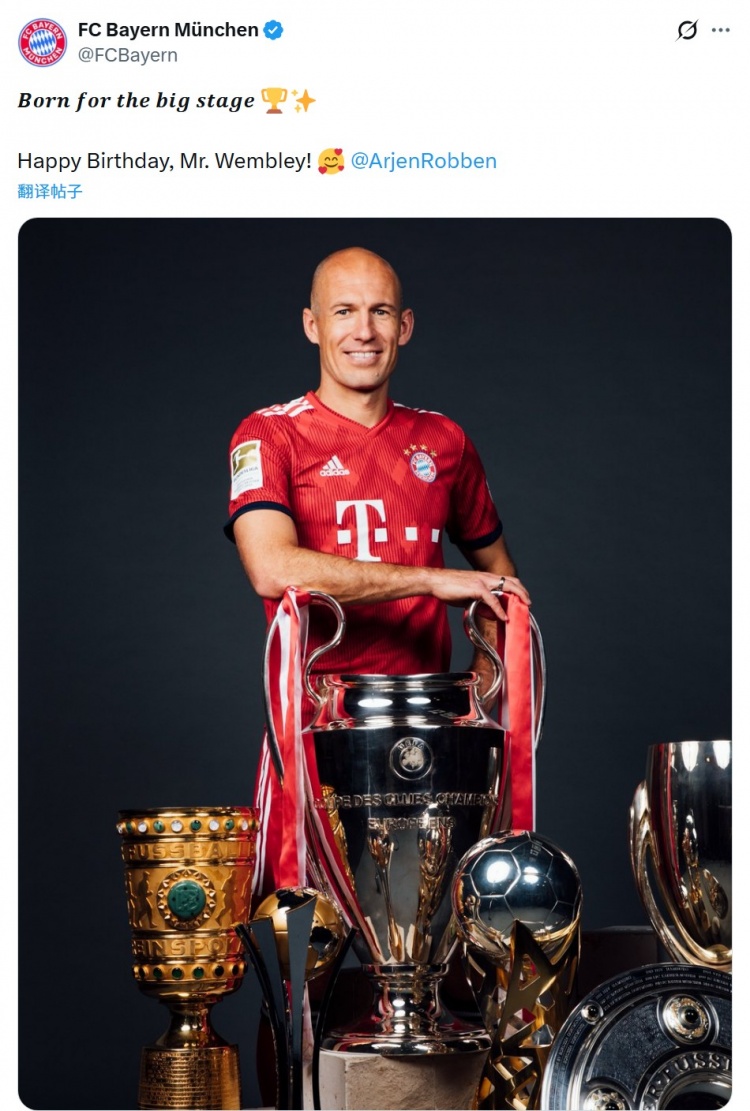Click the "Born for the big stage" text
The width and height of the screenshot is (750, 1111).
136,101
